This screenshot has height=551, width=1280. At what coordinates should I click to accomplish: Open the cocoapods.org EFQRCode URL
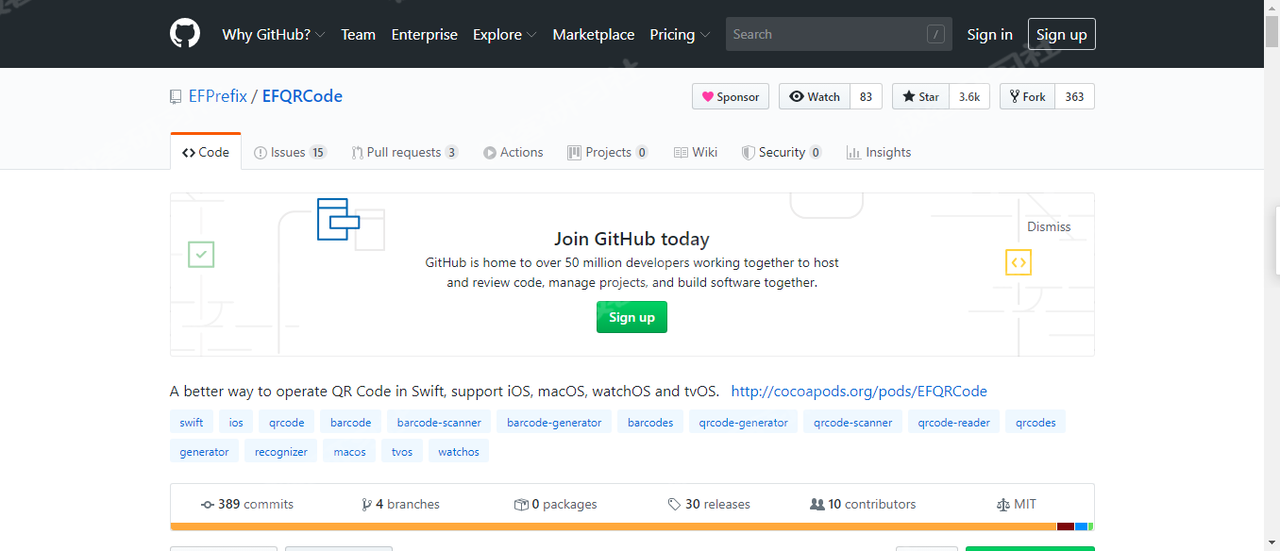(859, 391)
